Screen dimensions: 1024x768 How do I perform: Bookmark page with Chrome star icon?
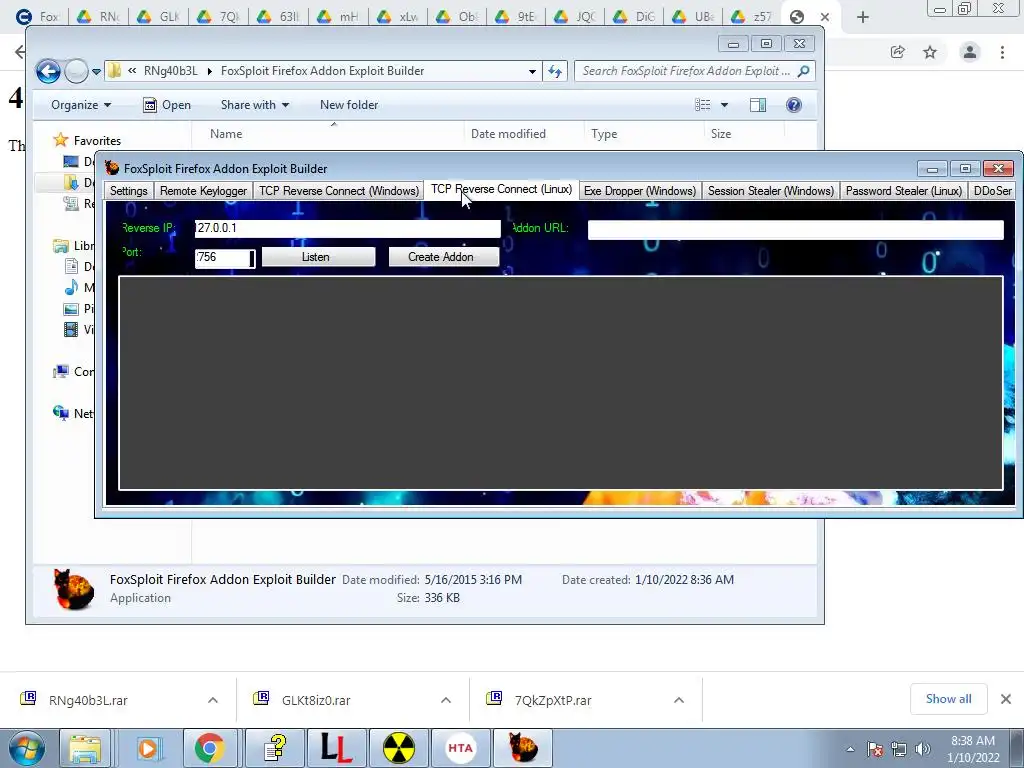click(930, 52)
